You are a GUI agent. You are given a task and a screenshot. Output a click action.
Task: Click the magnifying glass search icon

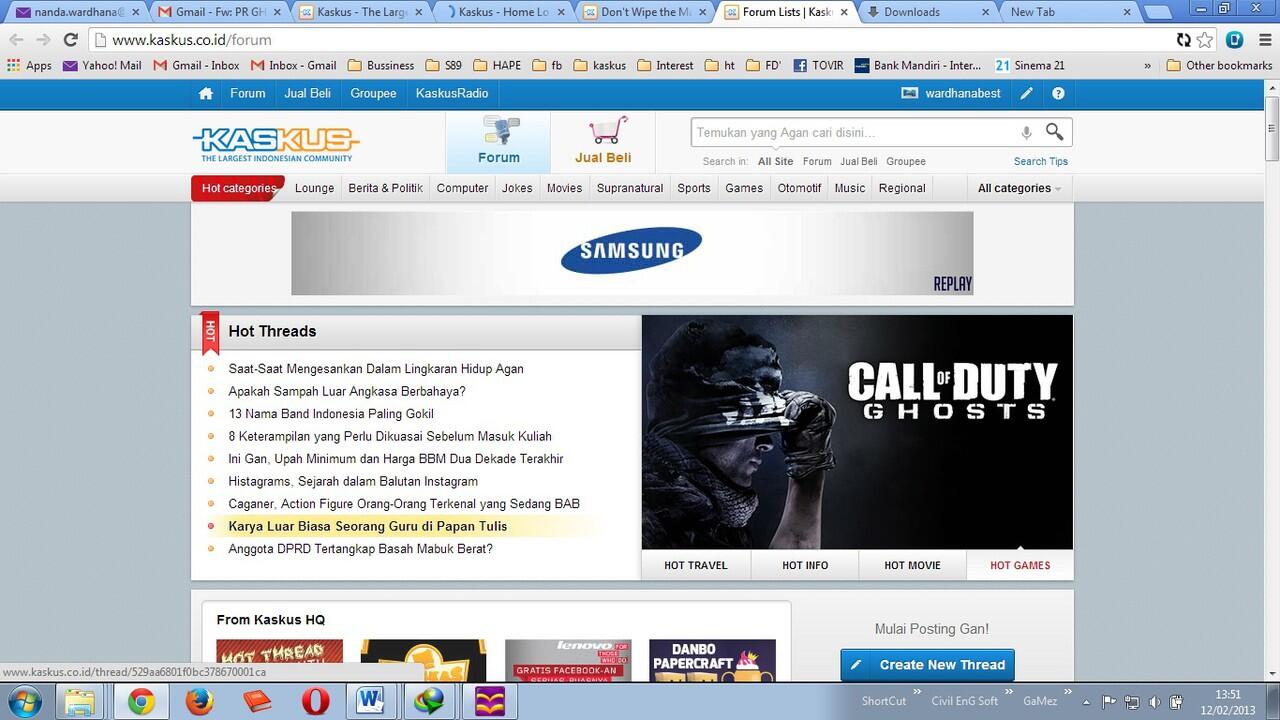pos(1054,132)
